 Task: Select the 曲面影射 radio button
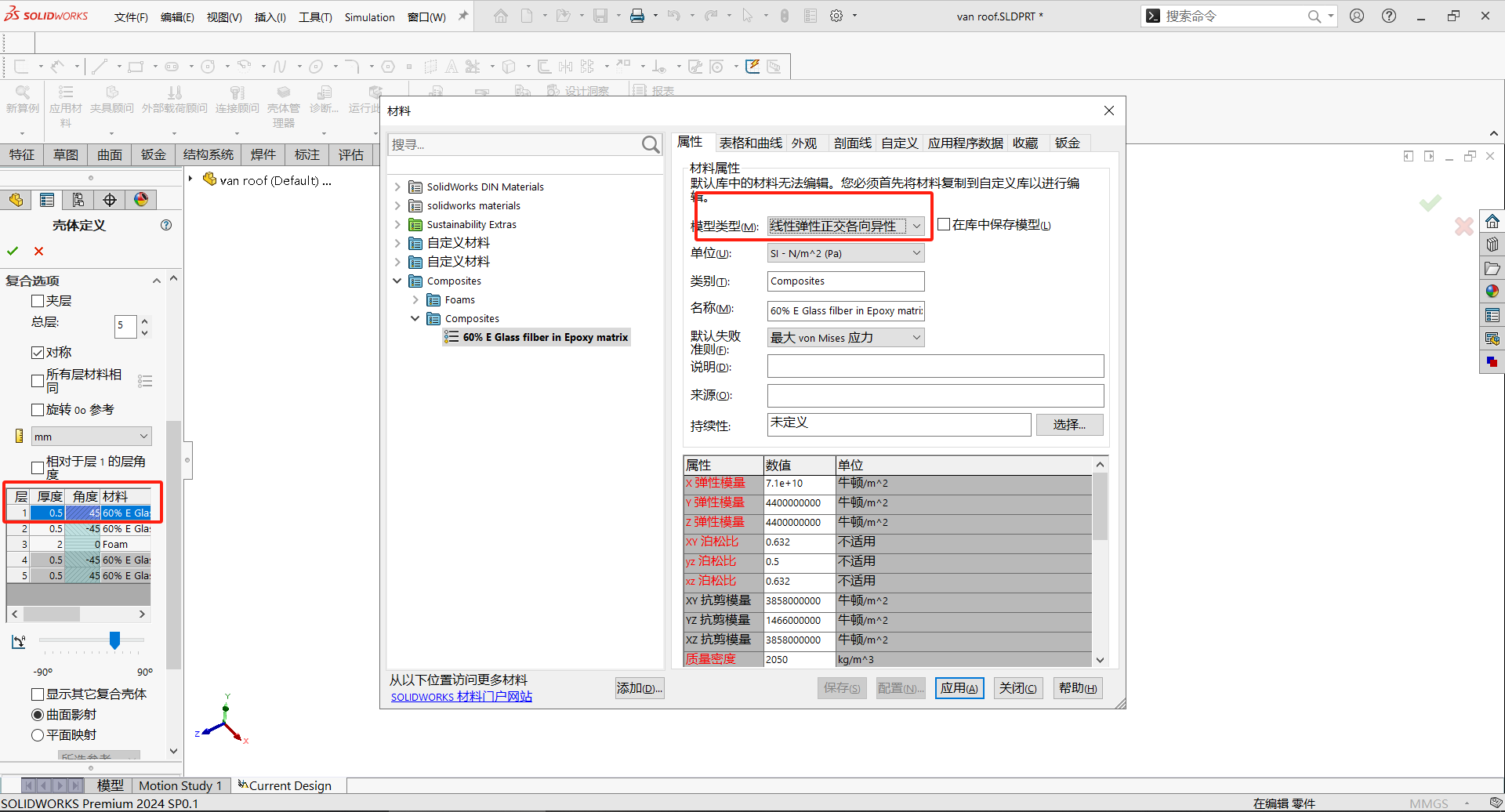point(38,715)
